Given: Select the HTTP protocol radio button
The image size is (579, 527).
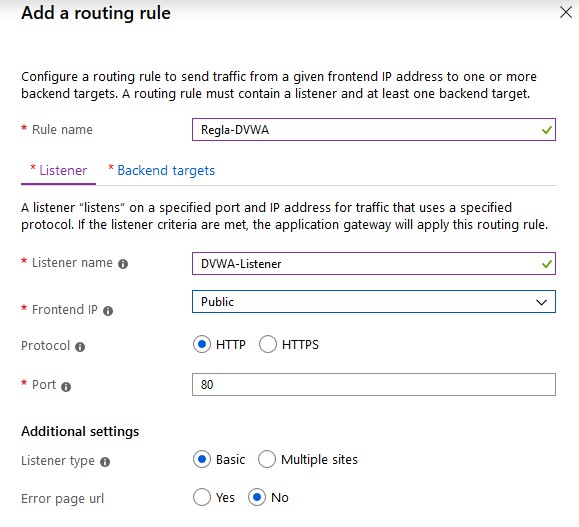Looking at the screenshot, I should 202,344.
